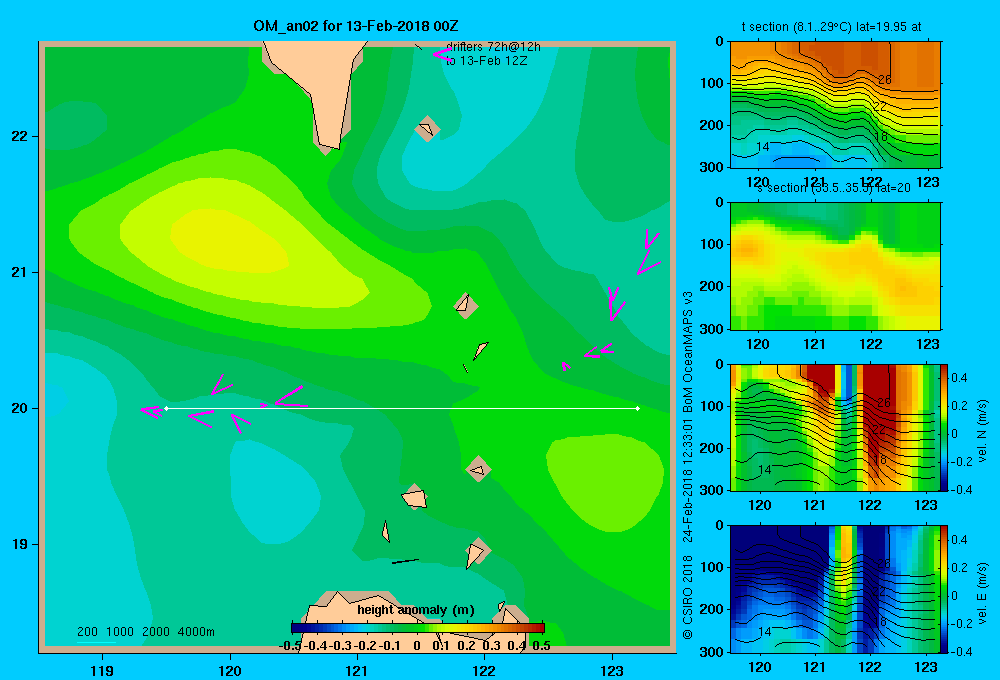This screenshot has width=1000, height=680.
Task: Click the title "OM_an02 for 13-Feb-2018 00Z"
Action: 355,26
